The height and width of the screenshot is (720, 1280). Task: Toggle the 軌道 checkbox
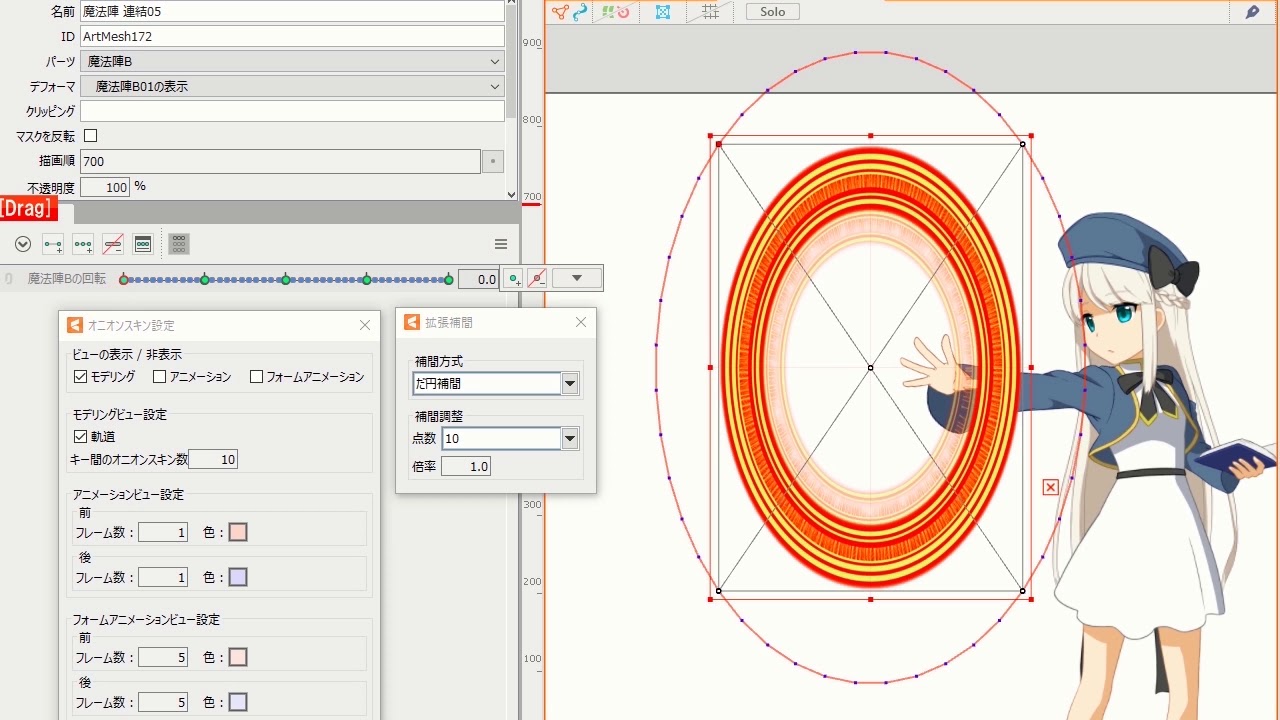[80, 436]
